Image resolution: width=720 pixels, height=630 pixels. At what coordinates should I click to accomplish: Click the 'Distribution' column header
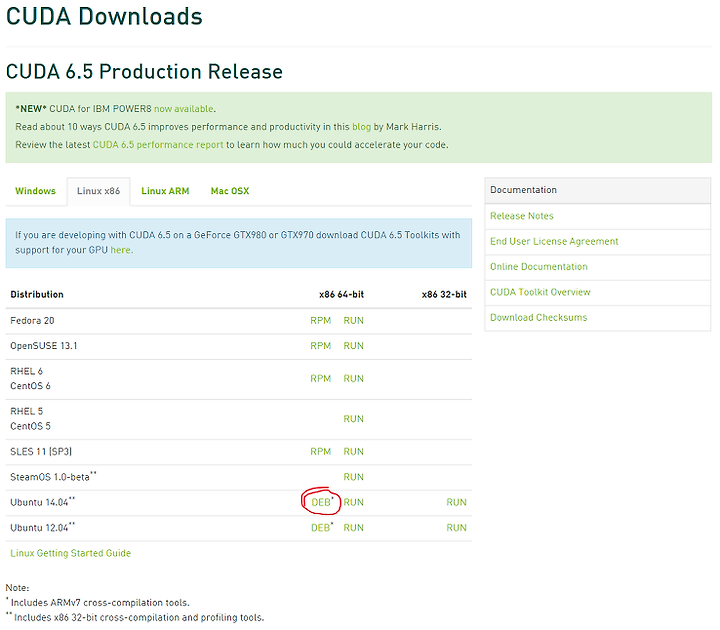coord(37,294)
